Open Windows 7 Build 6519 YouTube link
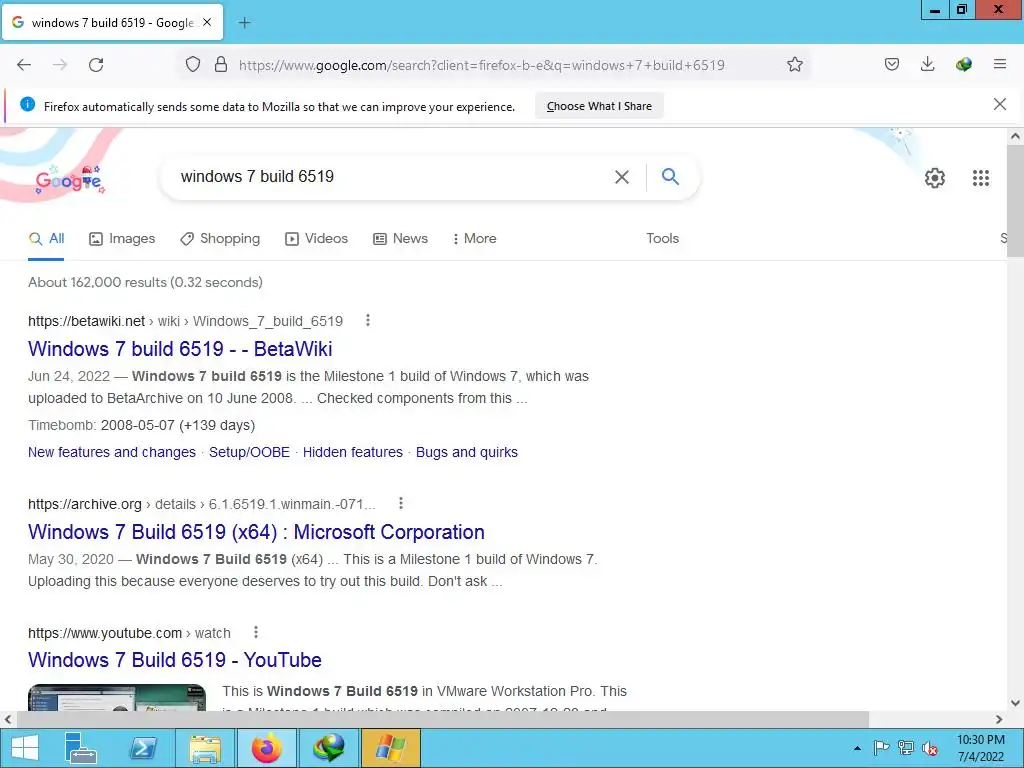Image resolution: width=1024 pixels, height=768 pixels. coord(174,660)
